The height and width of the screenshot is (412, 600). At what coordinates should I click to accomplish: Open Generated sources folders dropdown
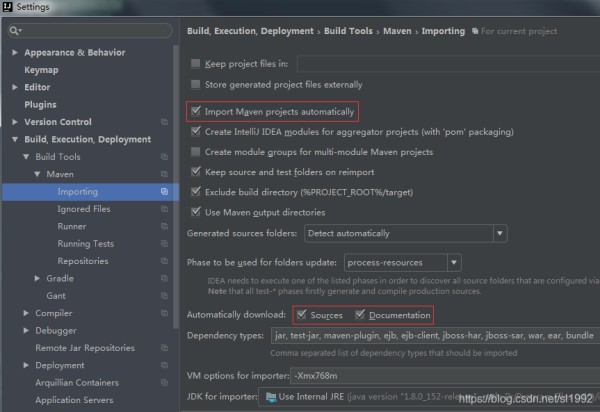[x=499, y=233]
